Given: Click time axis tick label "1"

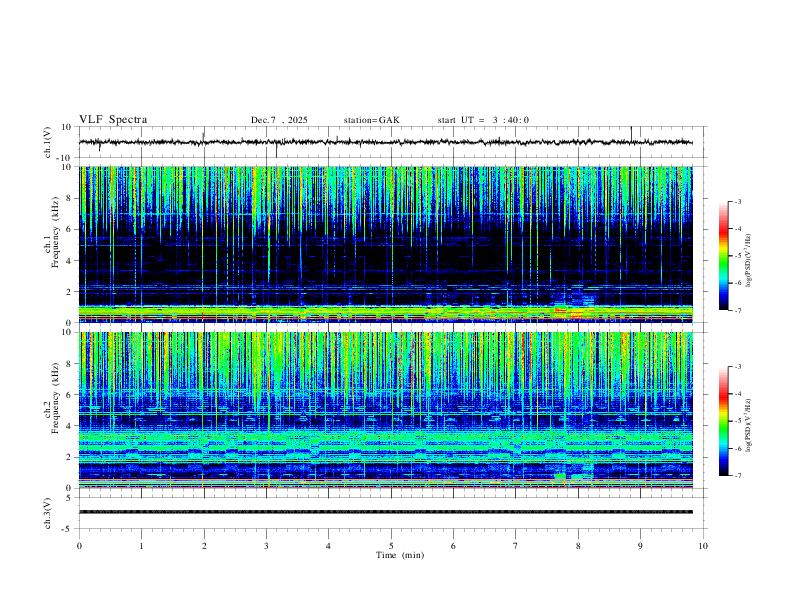Looking at the screenshot, I should (141, 546).
